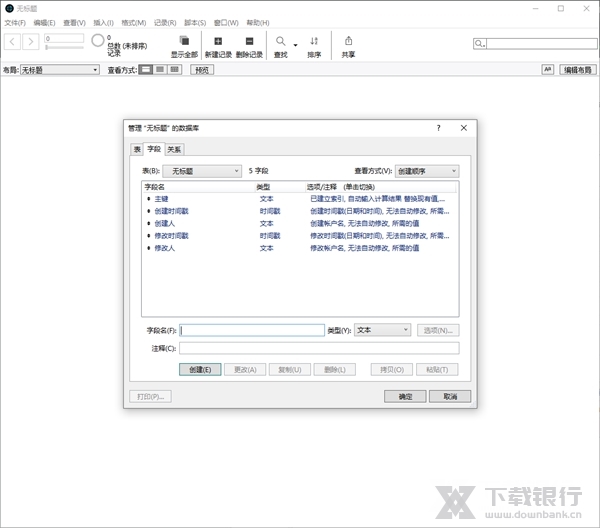Open the 文件(F) menu

(x=15, y=23)
